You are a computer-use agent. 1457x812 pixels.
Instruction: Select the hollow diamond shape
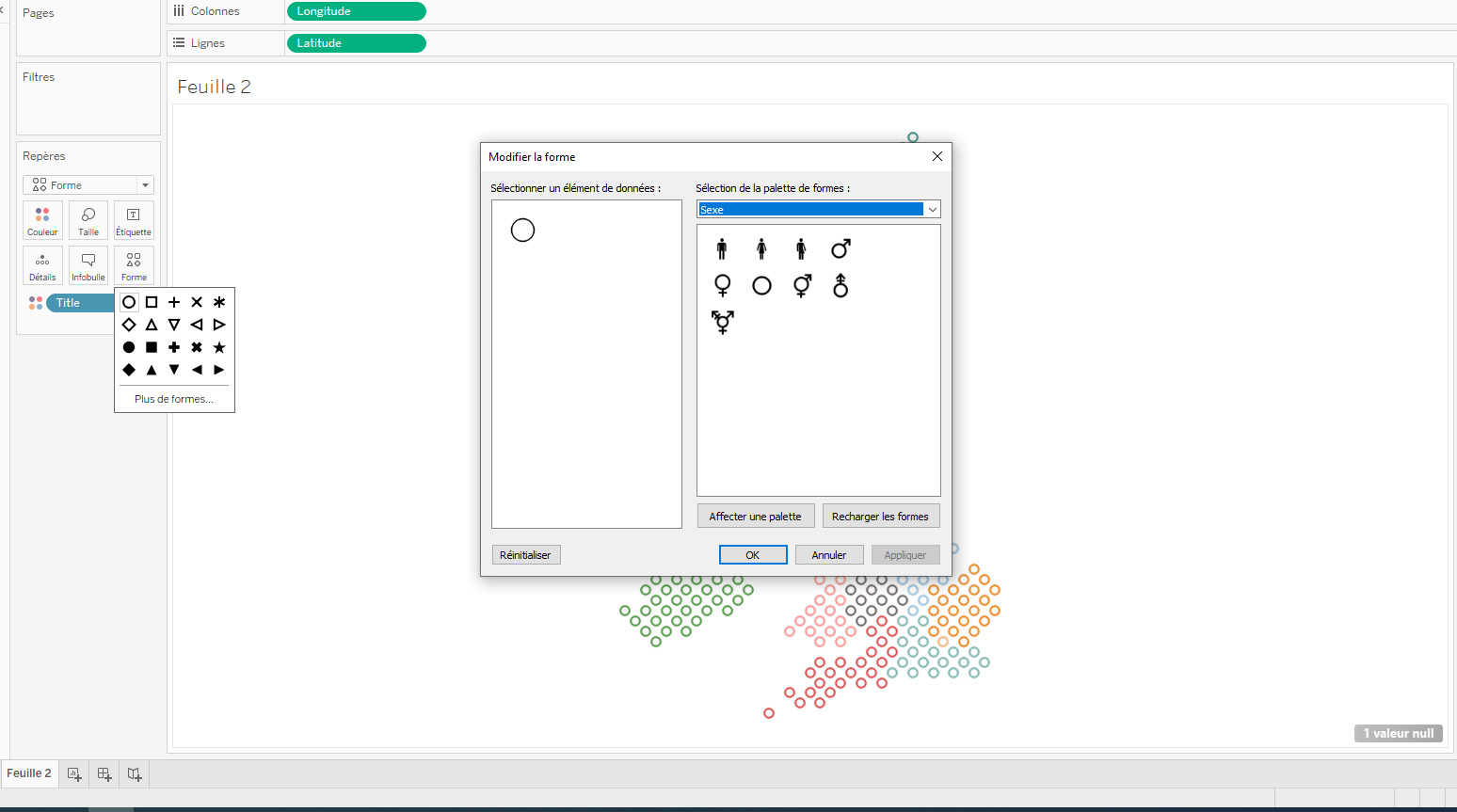coord(129,325)
